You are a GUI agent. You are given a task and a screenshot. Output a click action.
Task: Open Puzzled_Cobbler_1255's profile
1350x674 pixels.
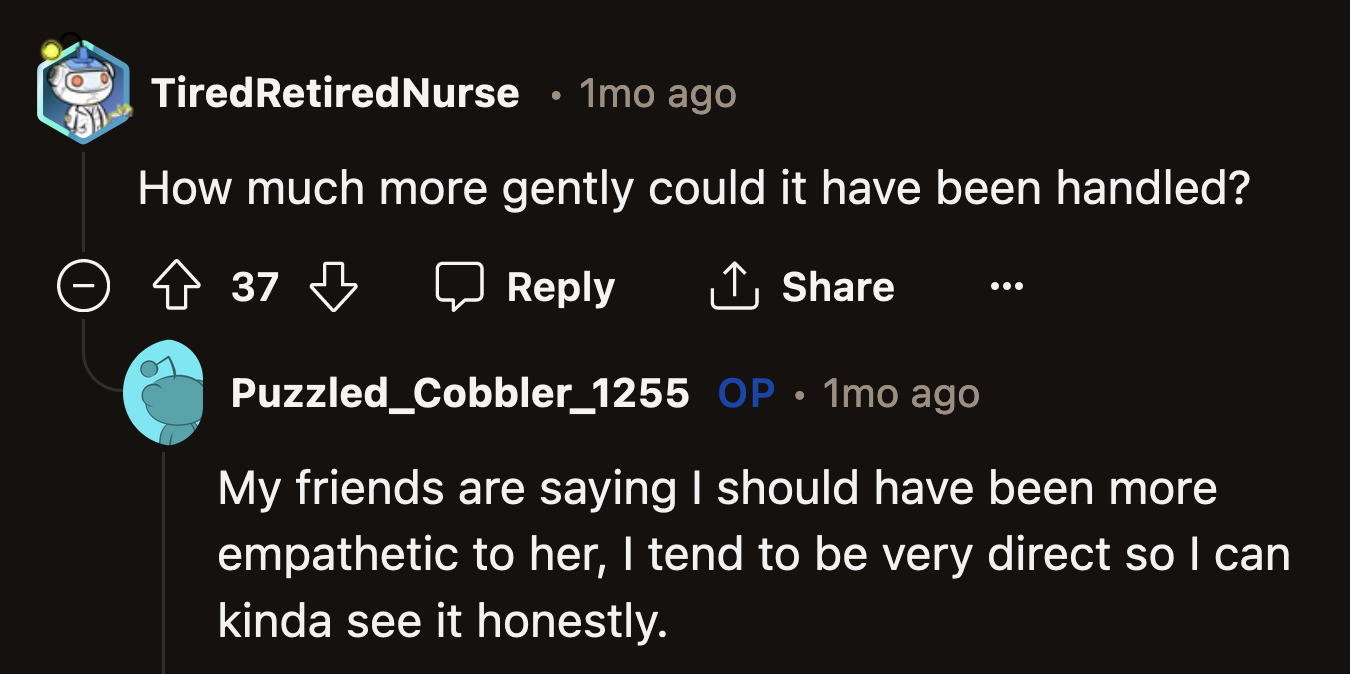click(x=461, y=393)
